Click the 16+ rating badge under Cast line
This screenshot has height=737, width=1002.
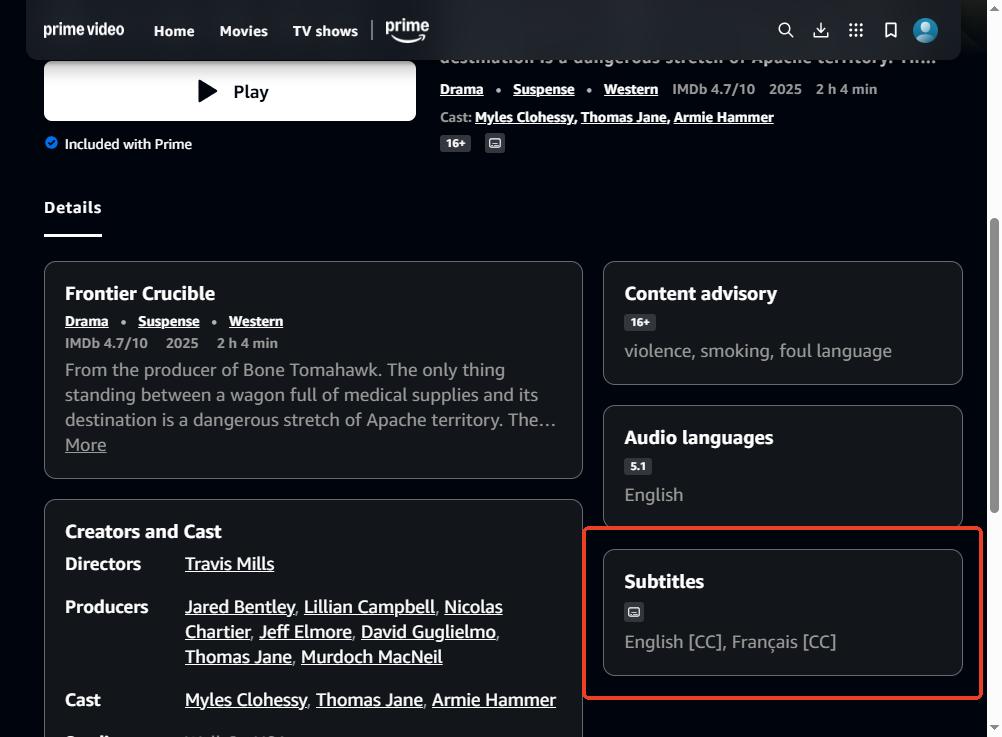pos(455,143)
